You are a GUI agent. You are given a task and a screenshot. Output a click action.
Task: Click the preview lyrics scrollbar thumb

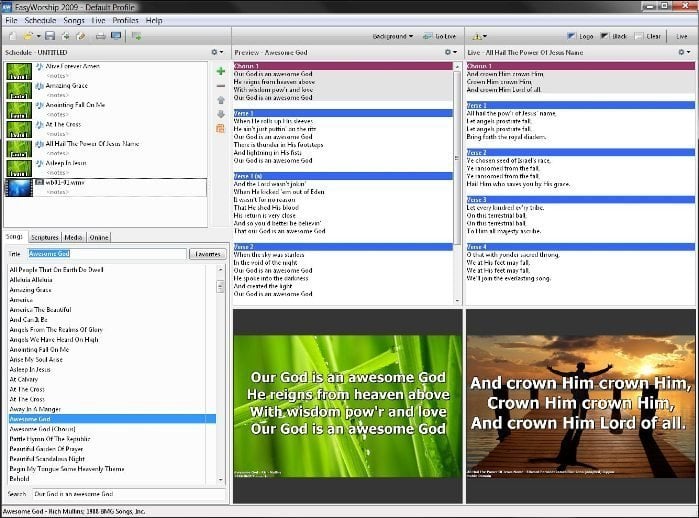pyautogui.click(x=456, y=158)
